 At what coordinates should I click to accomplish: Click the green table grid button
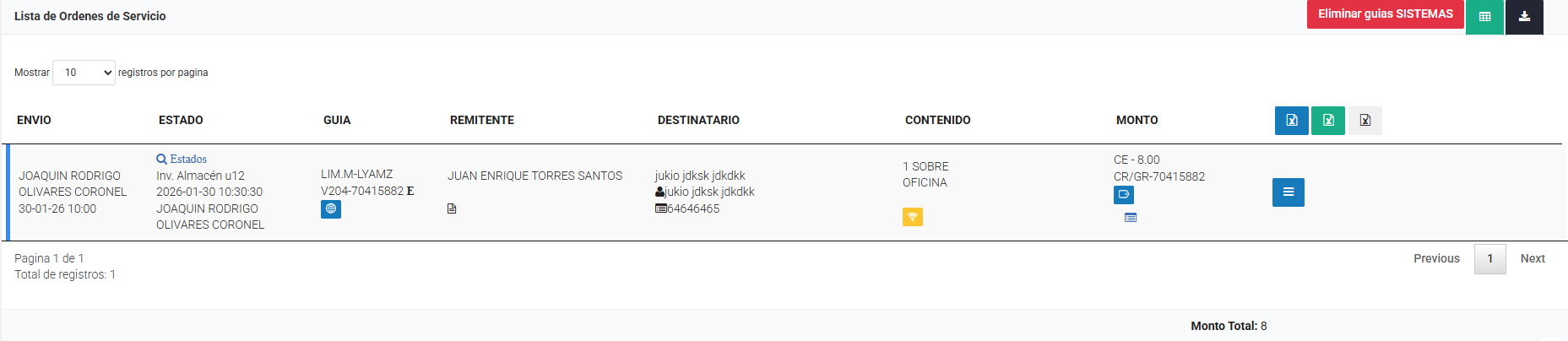coord(1484,17)
